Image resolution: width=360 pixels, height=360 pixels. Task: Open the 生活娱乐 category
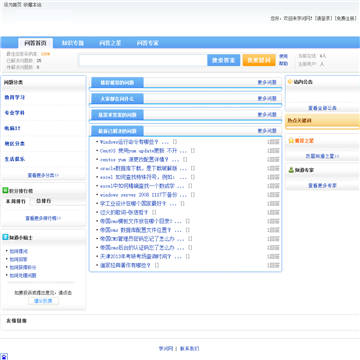coord(14,159)
